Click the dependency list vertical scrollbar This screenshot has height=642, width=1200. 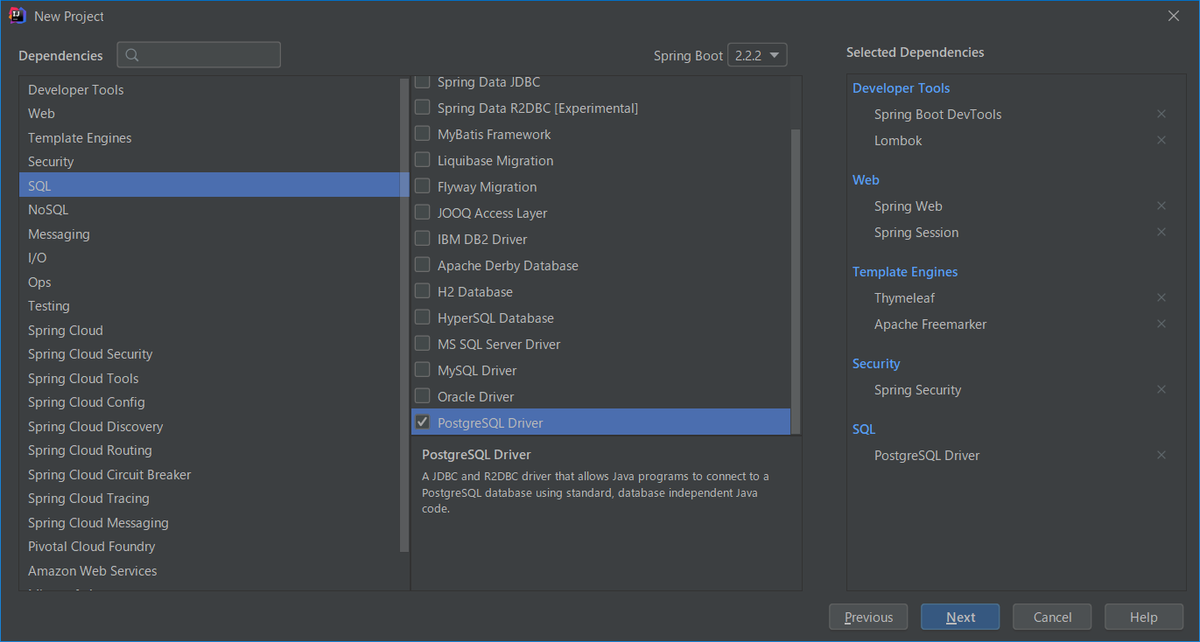(x=796, y=281)
